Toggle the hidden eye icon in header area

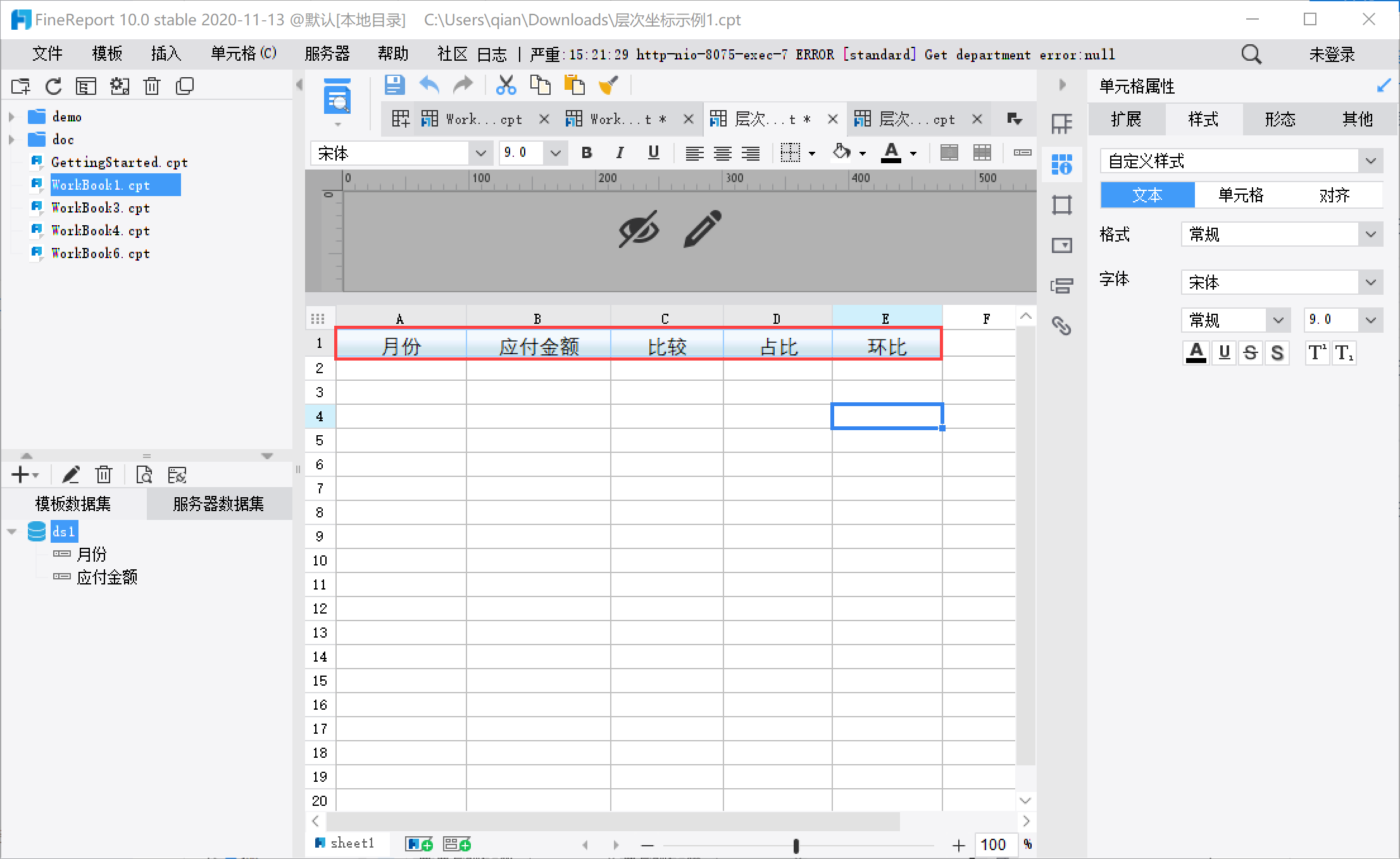click(639, 229)
